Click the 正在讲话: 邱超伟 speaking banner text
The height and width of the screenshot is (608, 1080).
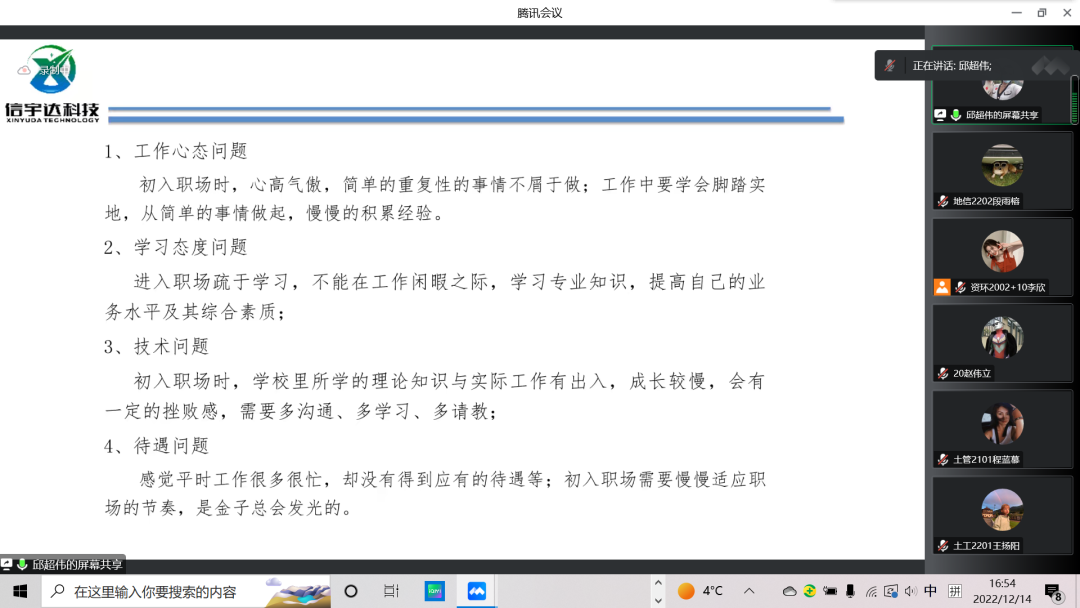pos(952,66)
